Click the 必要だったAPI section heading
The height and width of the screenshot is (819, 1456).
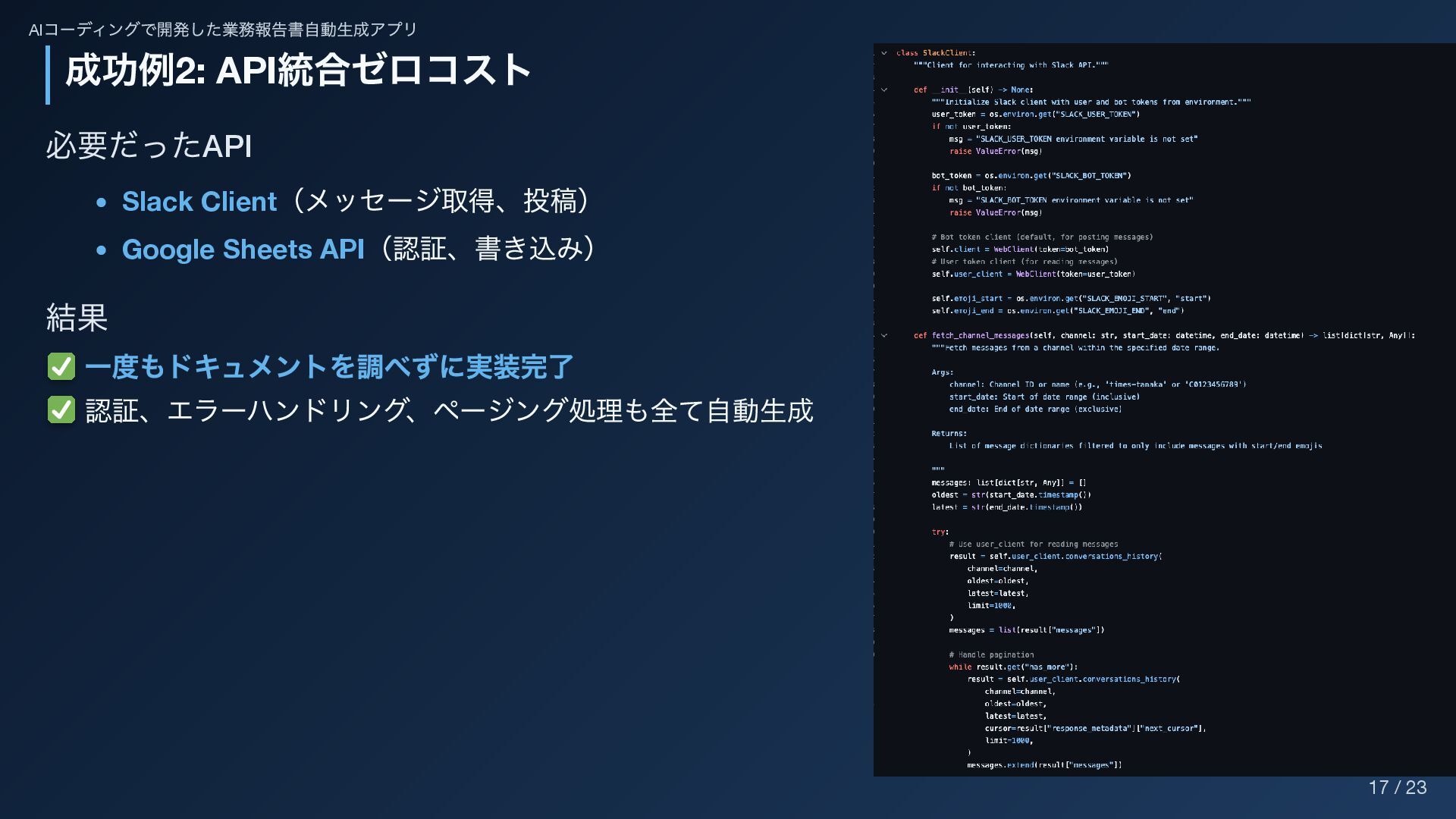(149, 146)
